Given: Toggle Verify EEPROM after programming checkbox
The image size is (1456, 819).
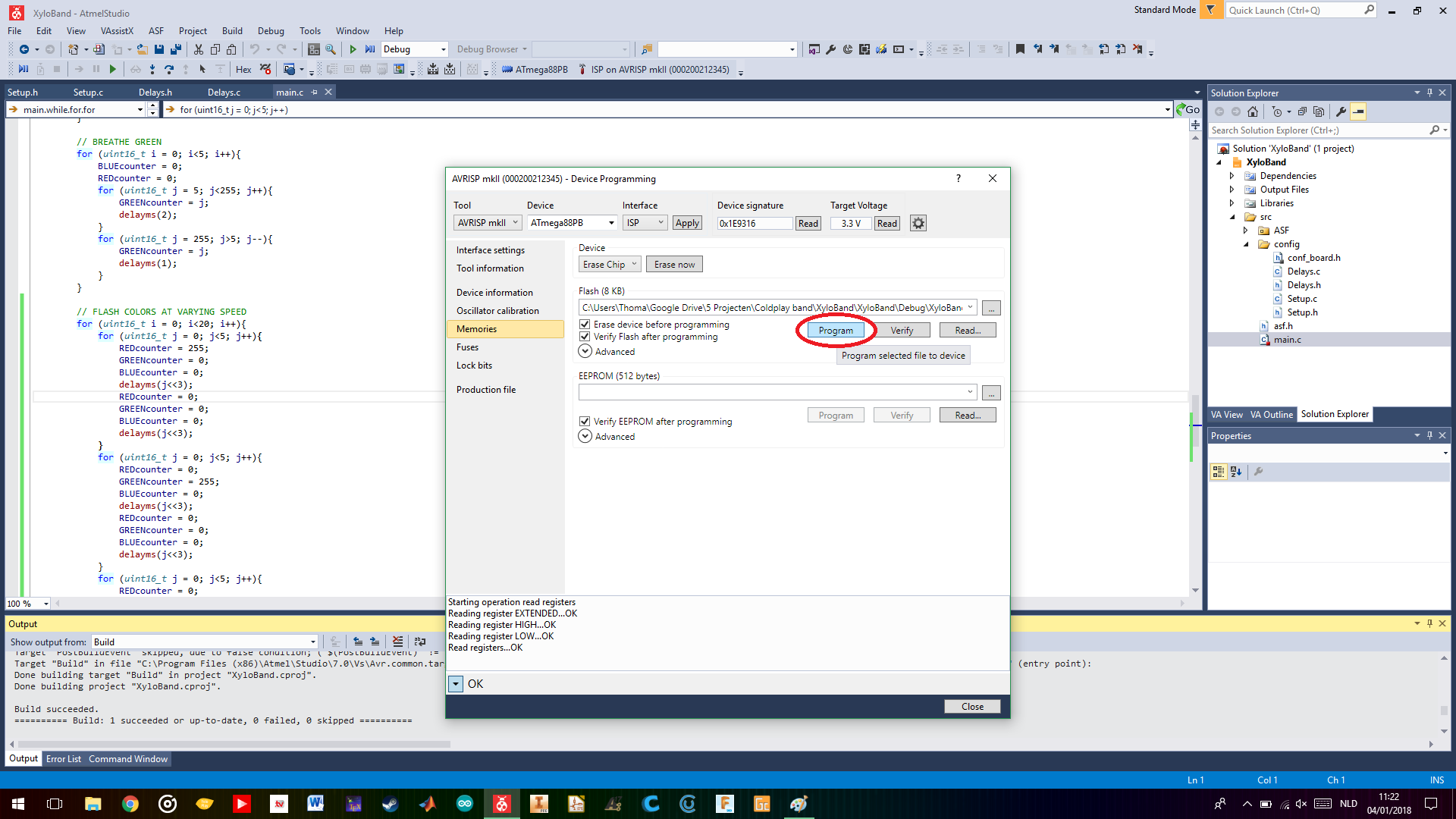Looking at the screenshot, I should click(x=585, y=422).
